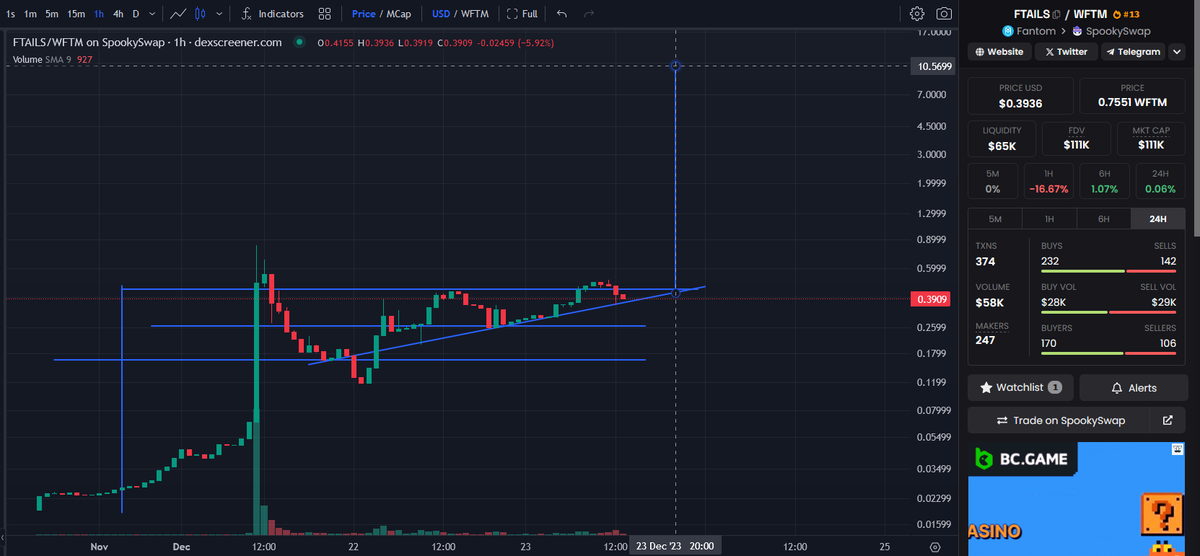Expand the timeframe dropdown arrow
This screenshot has height=556, width=1200.
(x=152, y=14)
